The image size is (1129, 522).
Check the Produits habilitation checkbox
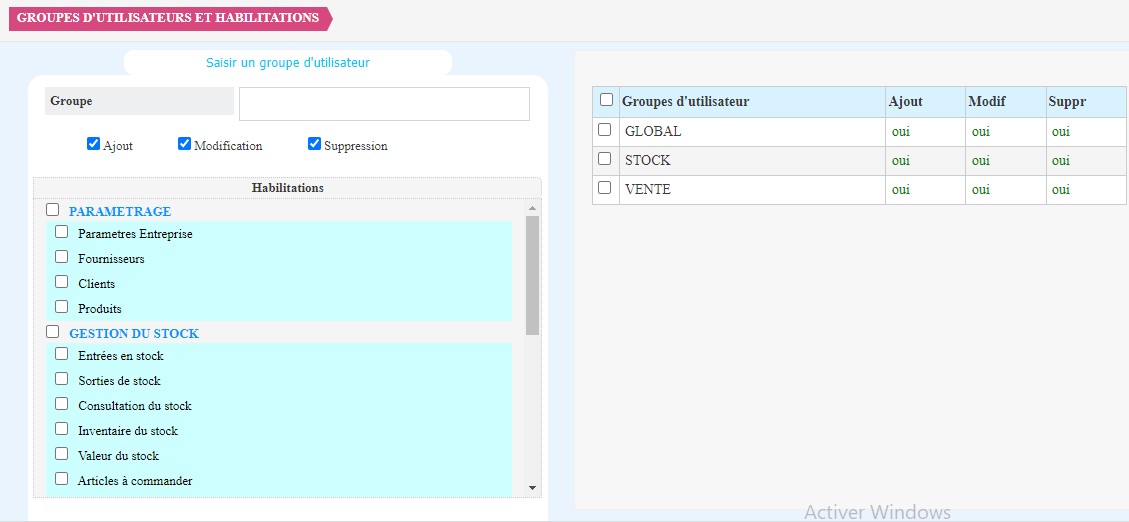point(62,307)
